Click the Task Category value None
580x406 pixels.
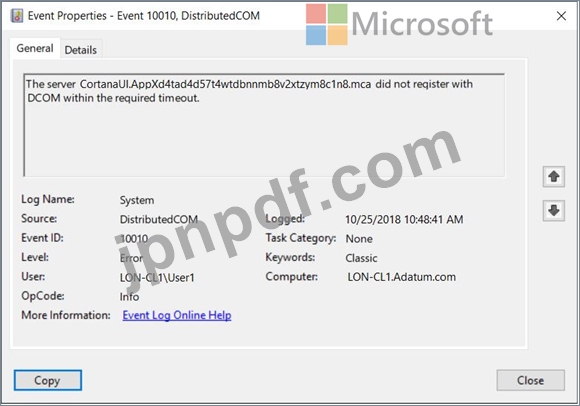pyautogui.click(x=359, y=239)
